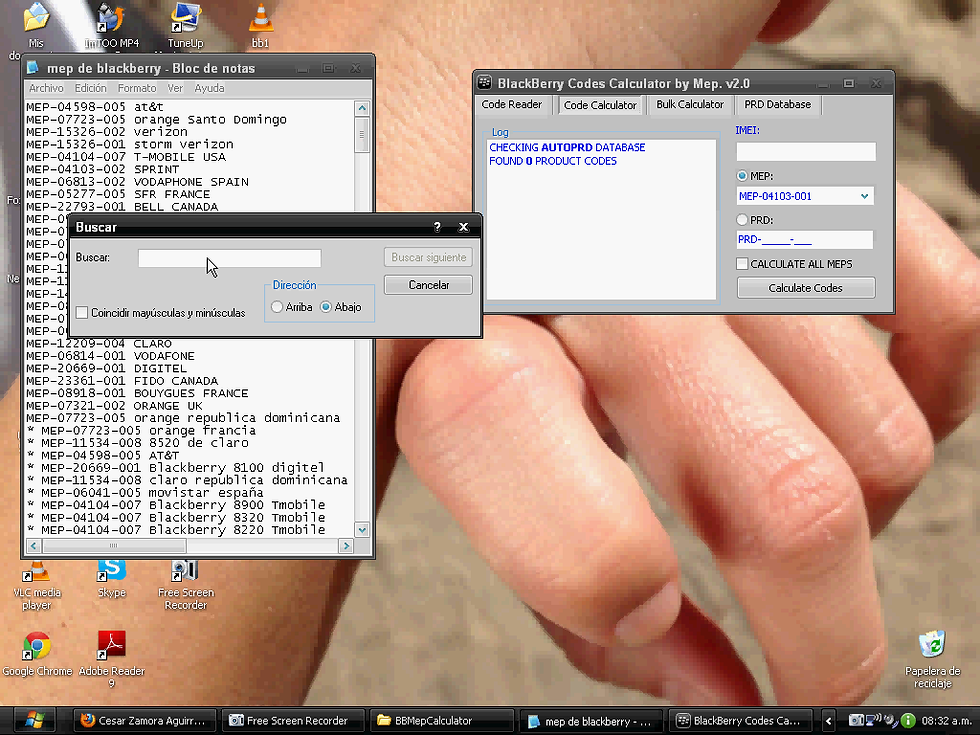Switch to the PRD Database tab
The image size is (980, 735).
click(778, 104)
